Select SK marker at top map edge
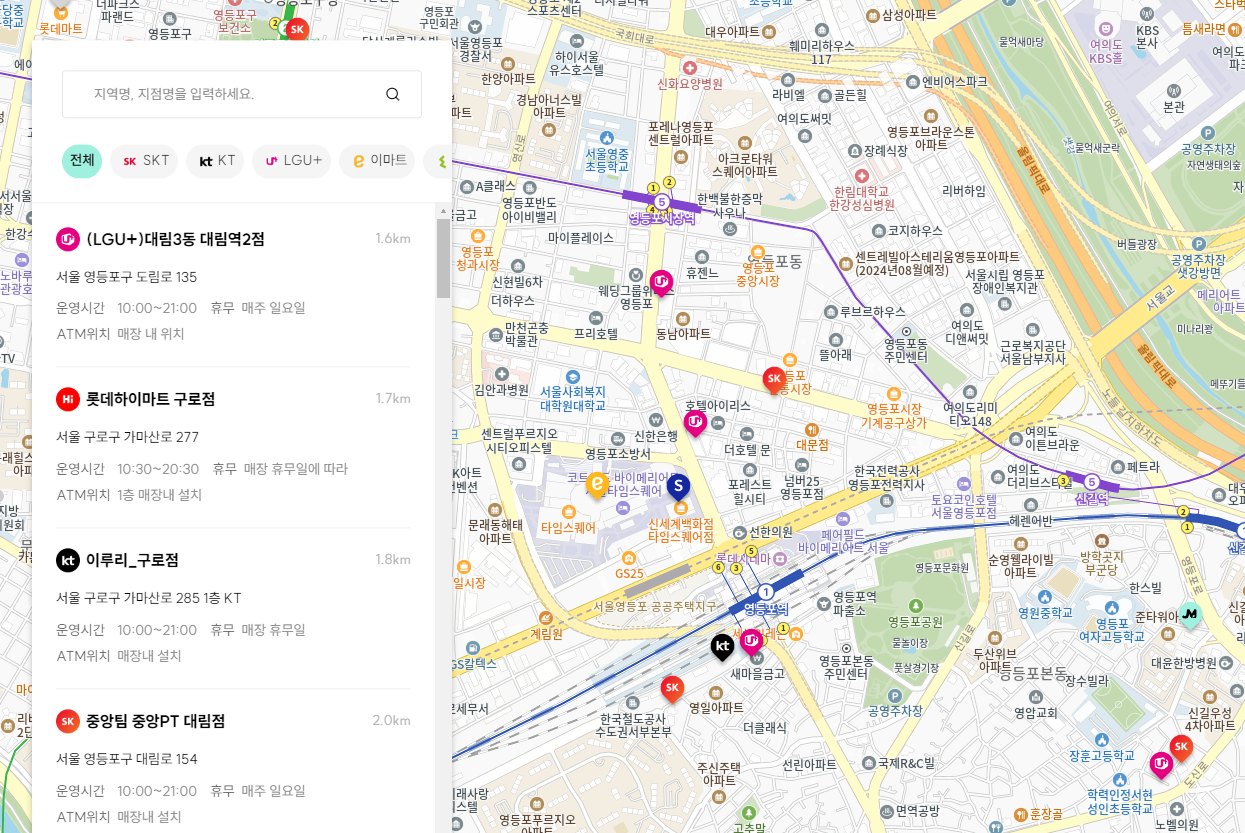 [296, 30]
